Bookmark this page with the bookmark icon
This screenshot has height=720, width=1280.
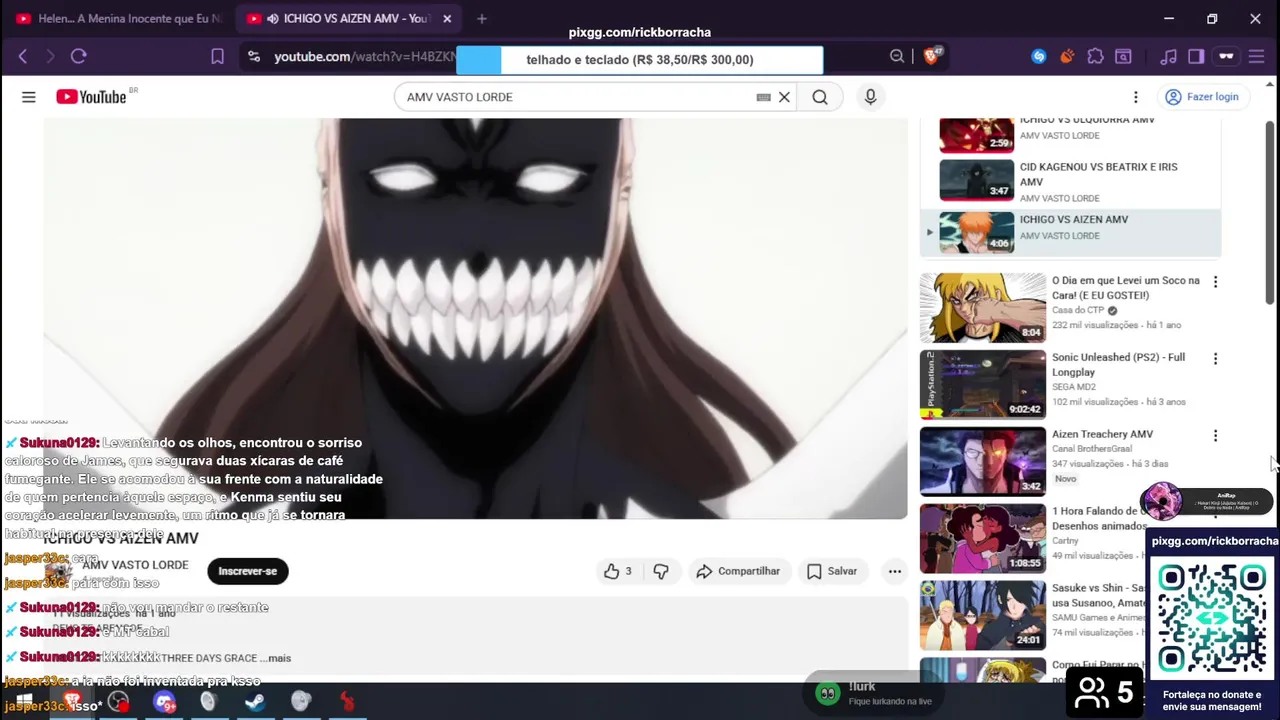(217, 57)
